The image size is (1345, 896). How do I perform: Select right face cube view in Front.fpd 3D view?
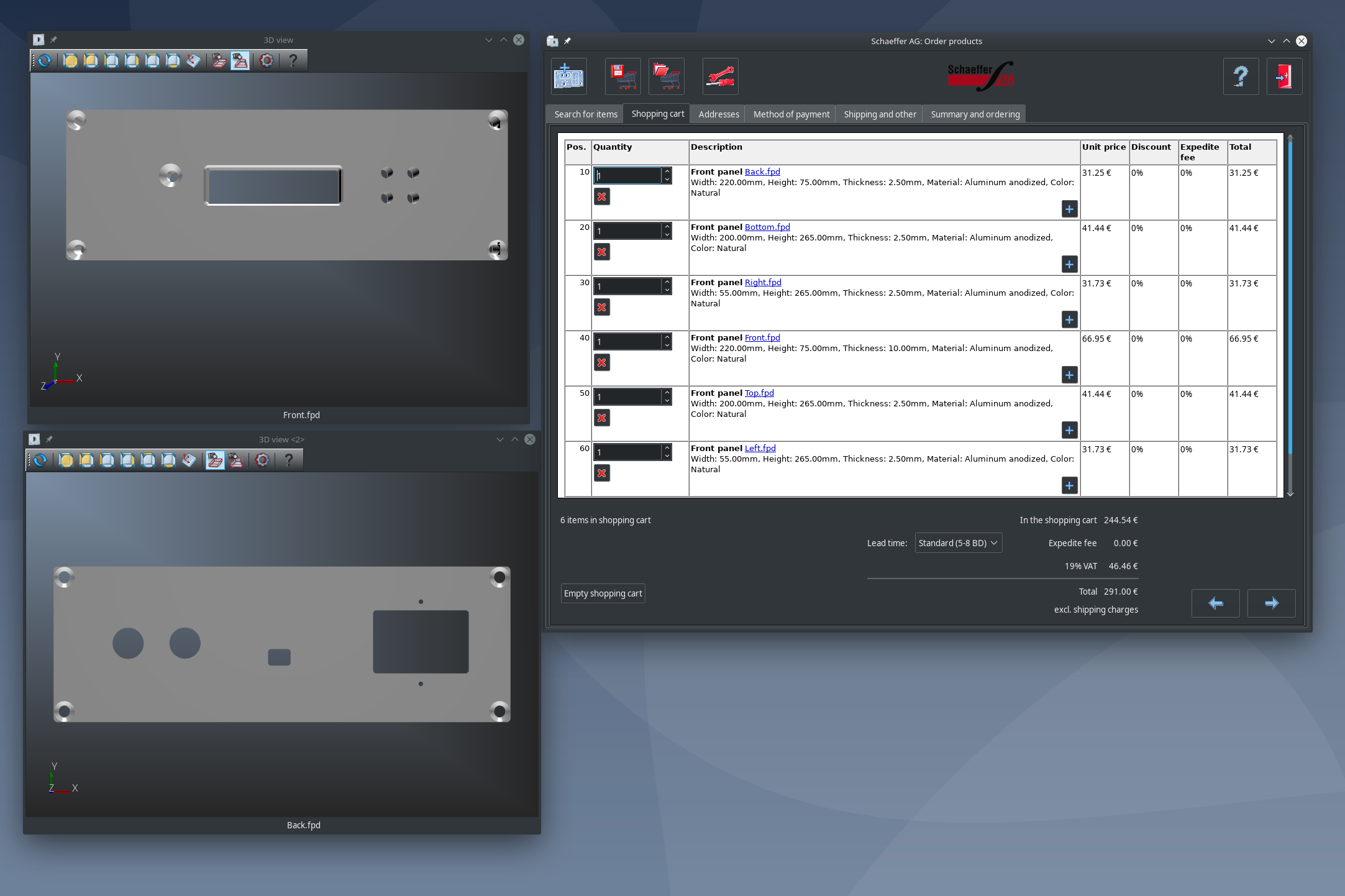coord(132,60)
